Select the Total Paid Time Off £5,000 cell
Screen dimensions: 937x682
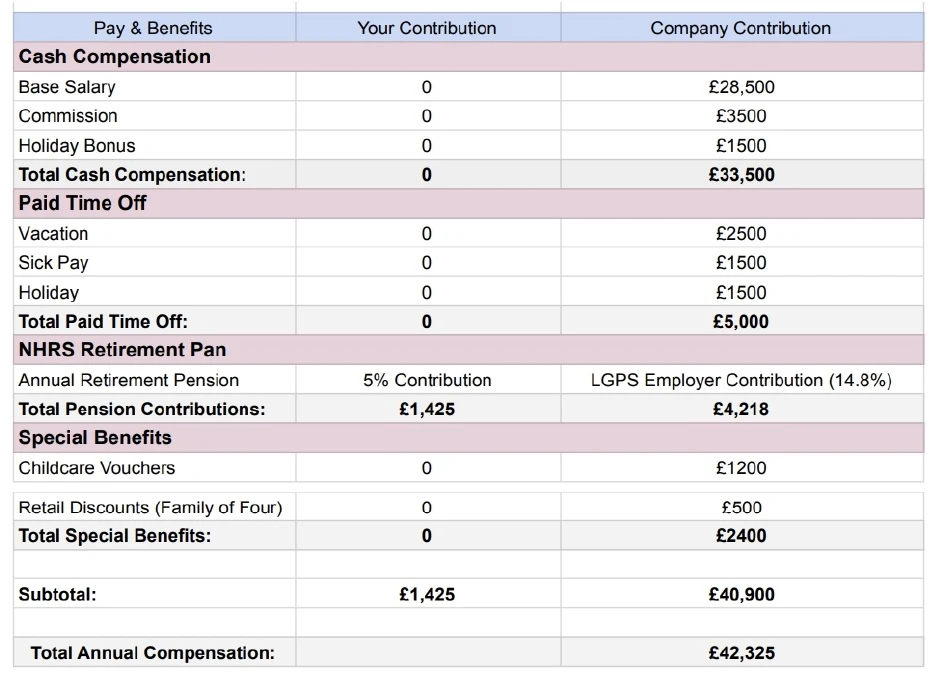tap(742, 321)
